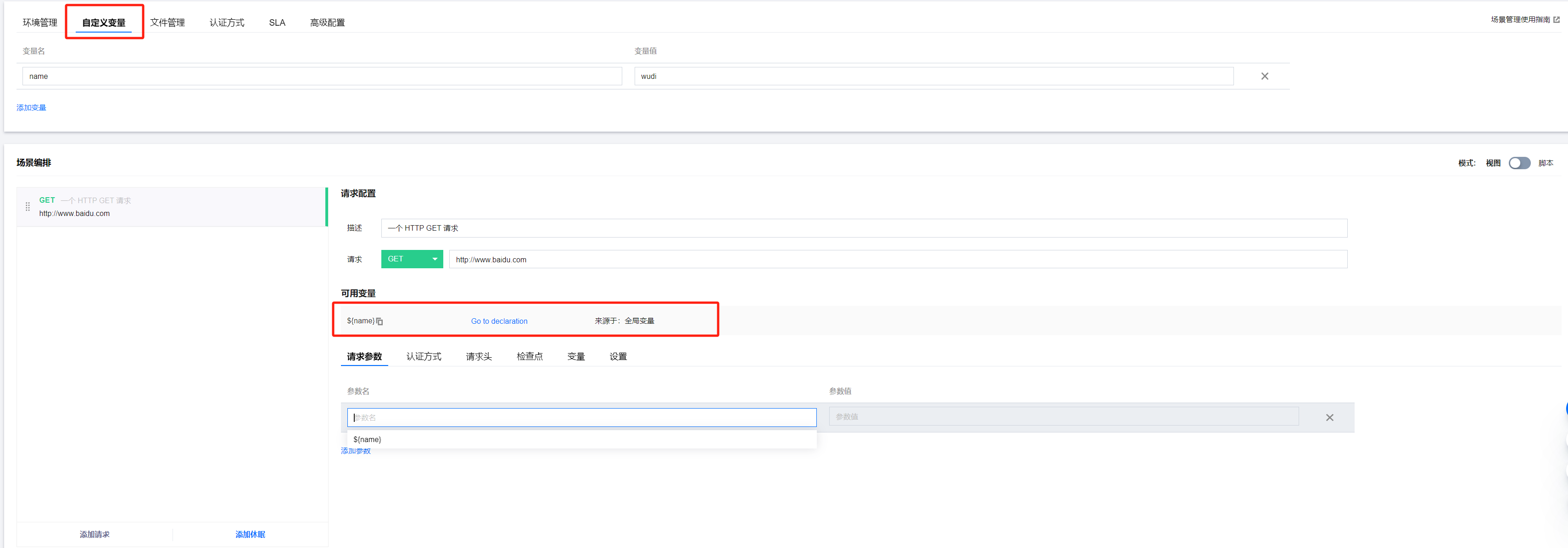The width and height of the screenshot is (1568, 548).
Task: Toggle mode switch between view and script
Action: point(1519,163)
